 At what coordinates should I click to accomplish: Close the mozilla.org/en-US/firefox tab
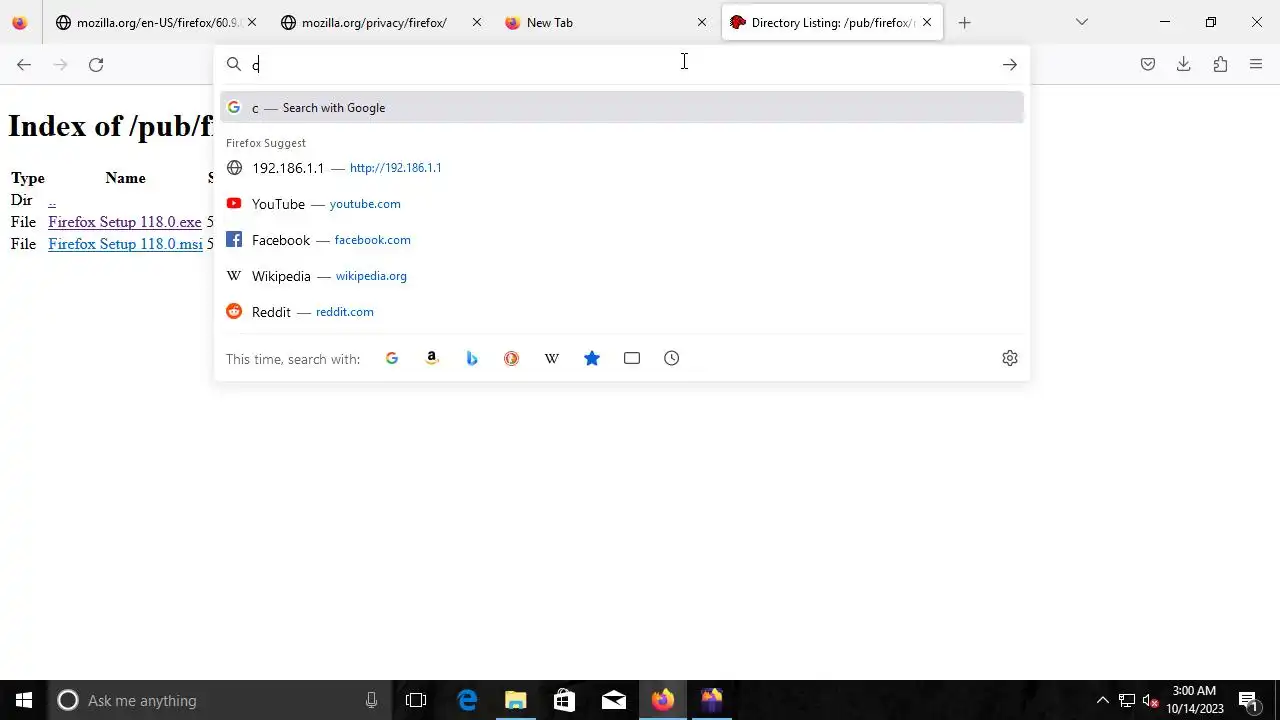click(251, 22)
